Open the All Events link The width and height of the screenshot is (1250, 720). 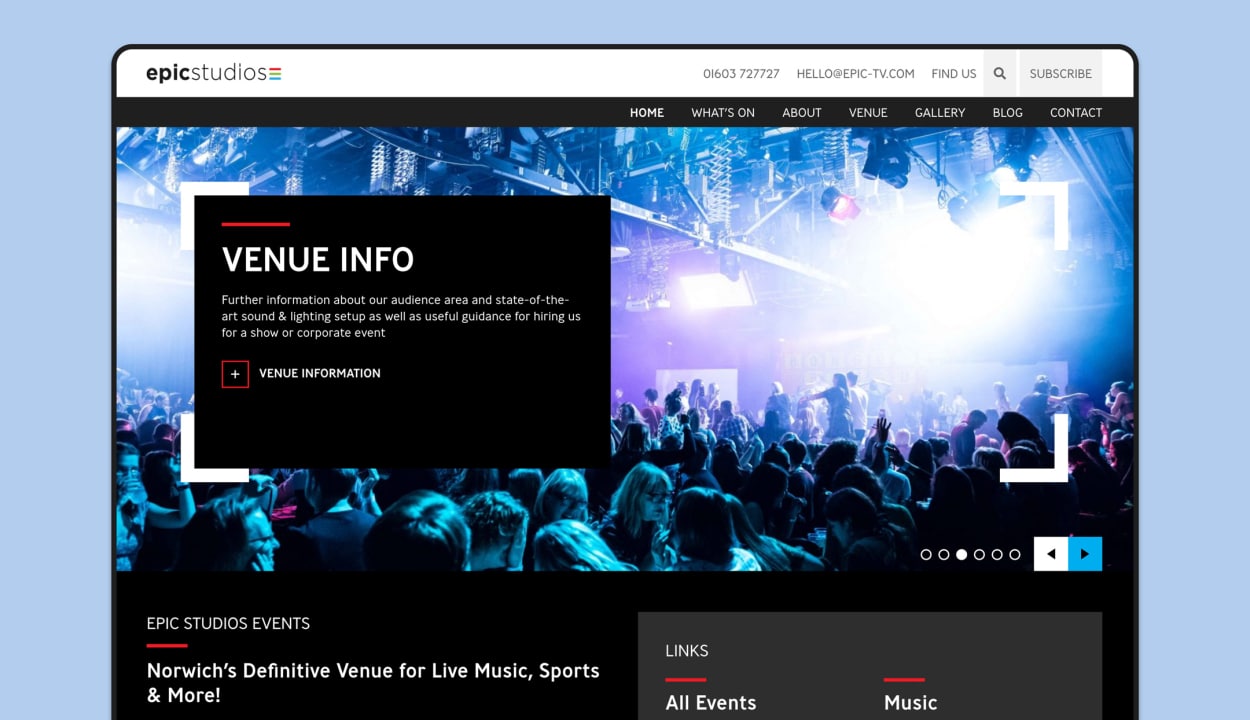(x=711, y=703)
